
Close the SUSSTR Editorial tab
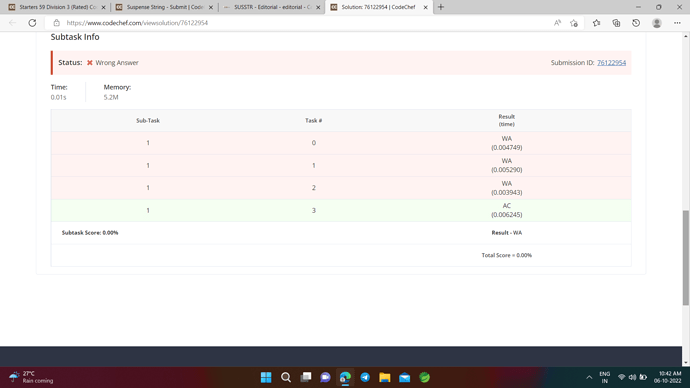click(318, 7)
